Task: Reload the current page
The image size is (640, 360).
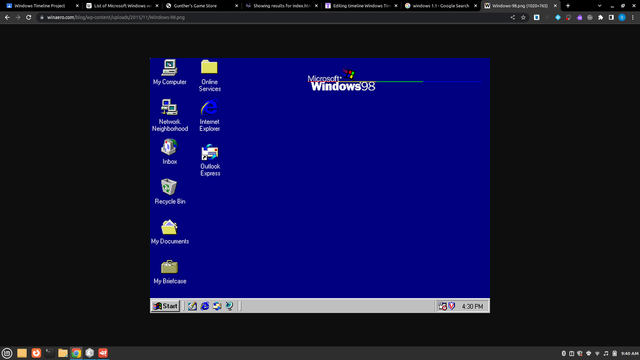Action: pos(29,18)
